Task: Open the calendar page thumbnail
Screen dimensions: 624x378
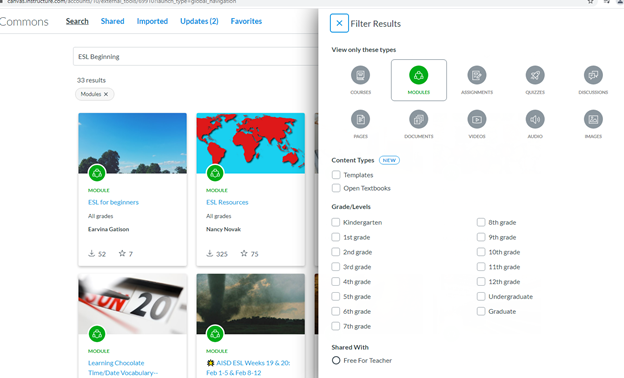Action: [x=133, y=304]
